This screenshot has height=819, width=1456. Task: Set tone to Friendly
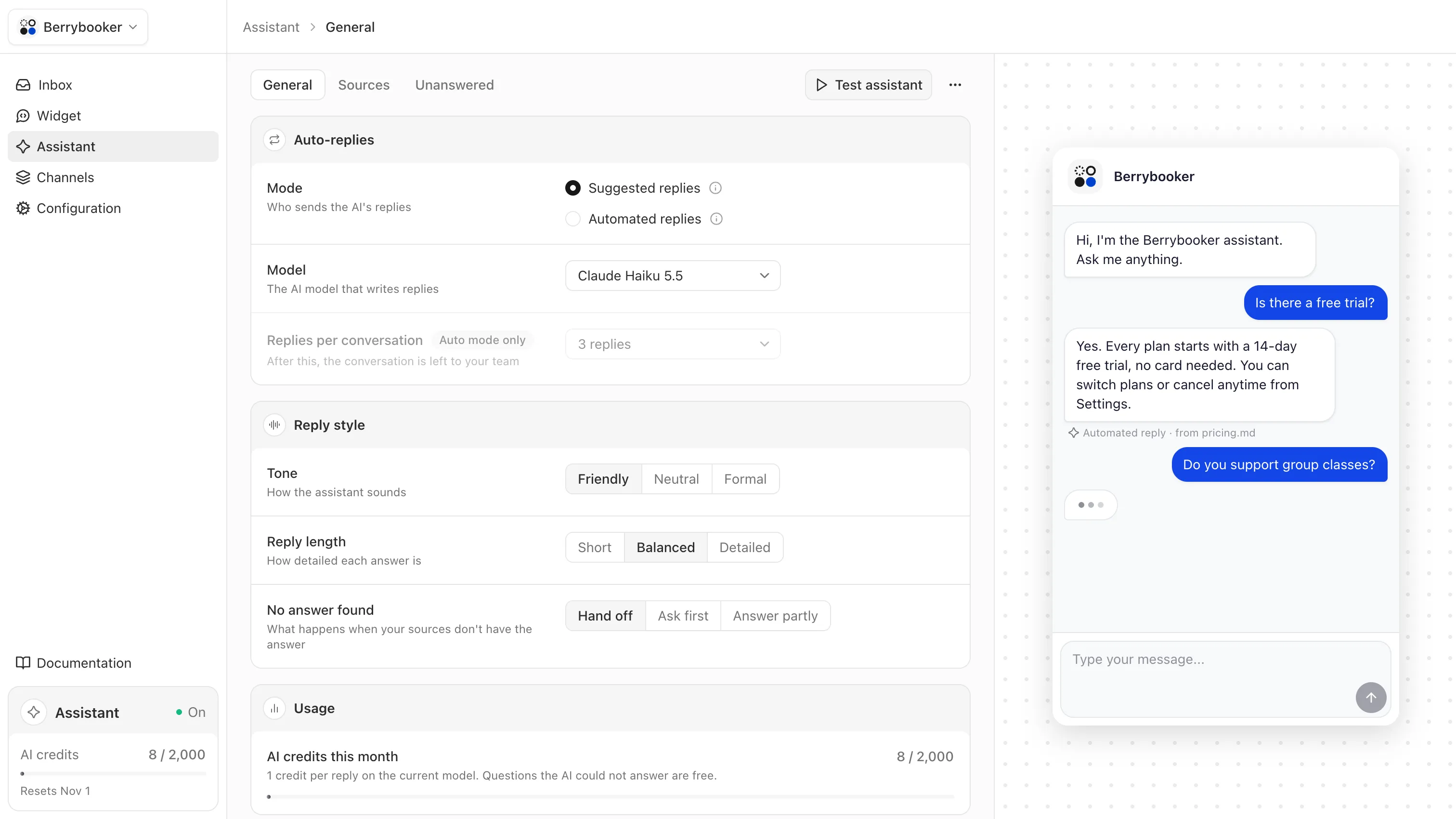click(603, 479)
